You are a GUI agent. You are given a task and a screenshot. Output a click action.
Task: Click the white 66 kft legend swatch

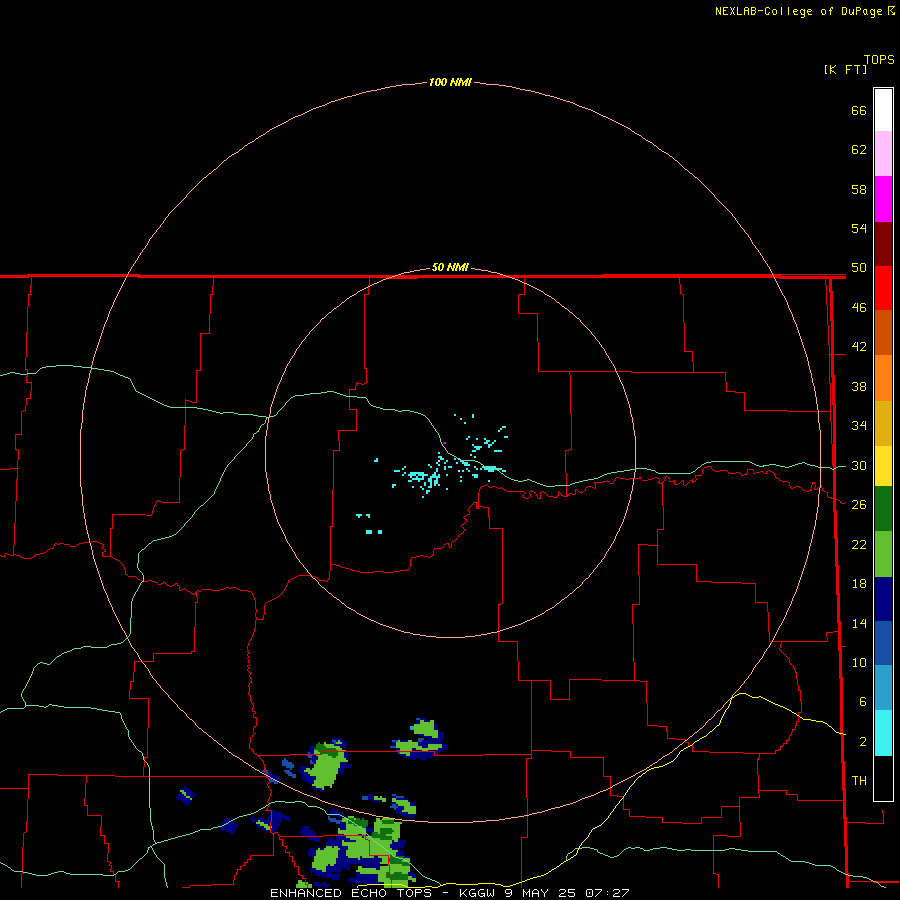click(x=883, y=110)
